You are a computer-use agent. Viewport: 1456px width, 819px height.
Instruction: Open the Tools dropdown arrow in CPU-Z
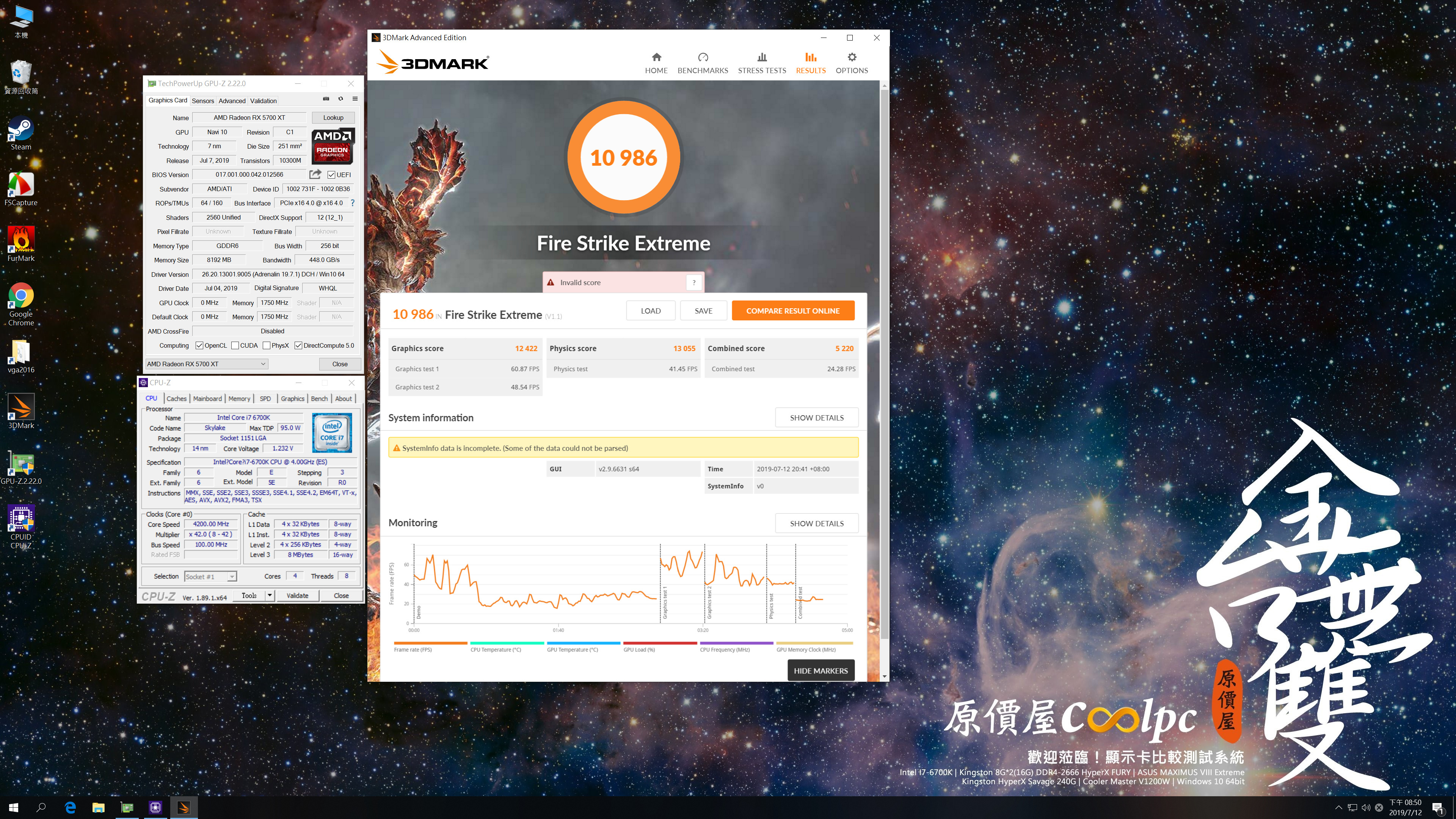[x=270, y=595]
